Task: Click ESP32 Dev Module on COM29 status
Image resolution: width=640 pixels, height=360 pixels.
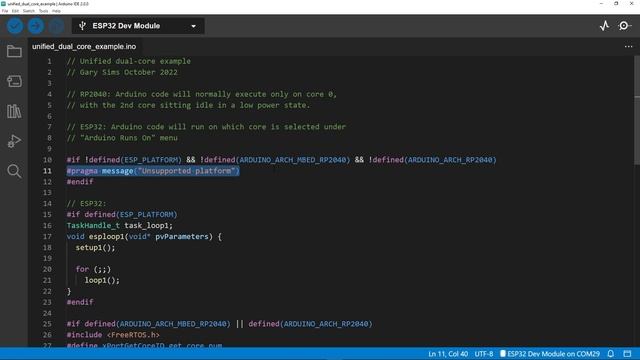Action: (550, 354)
